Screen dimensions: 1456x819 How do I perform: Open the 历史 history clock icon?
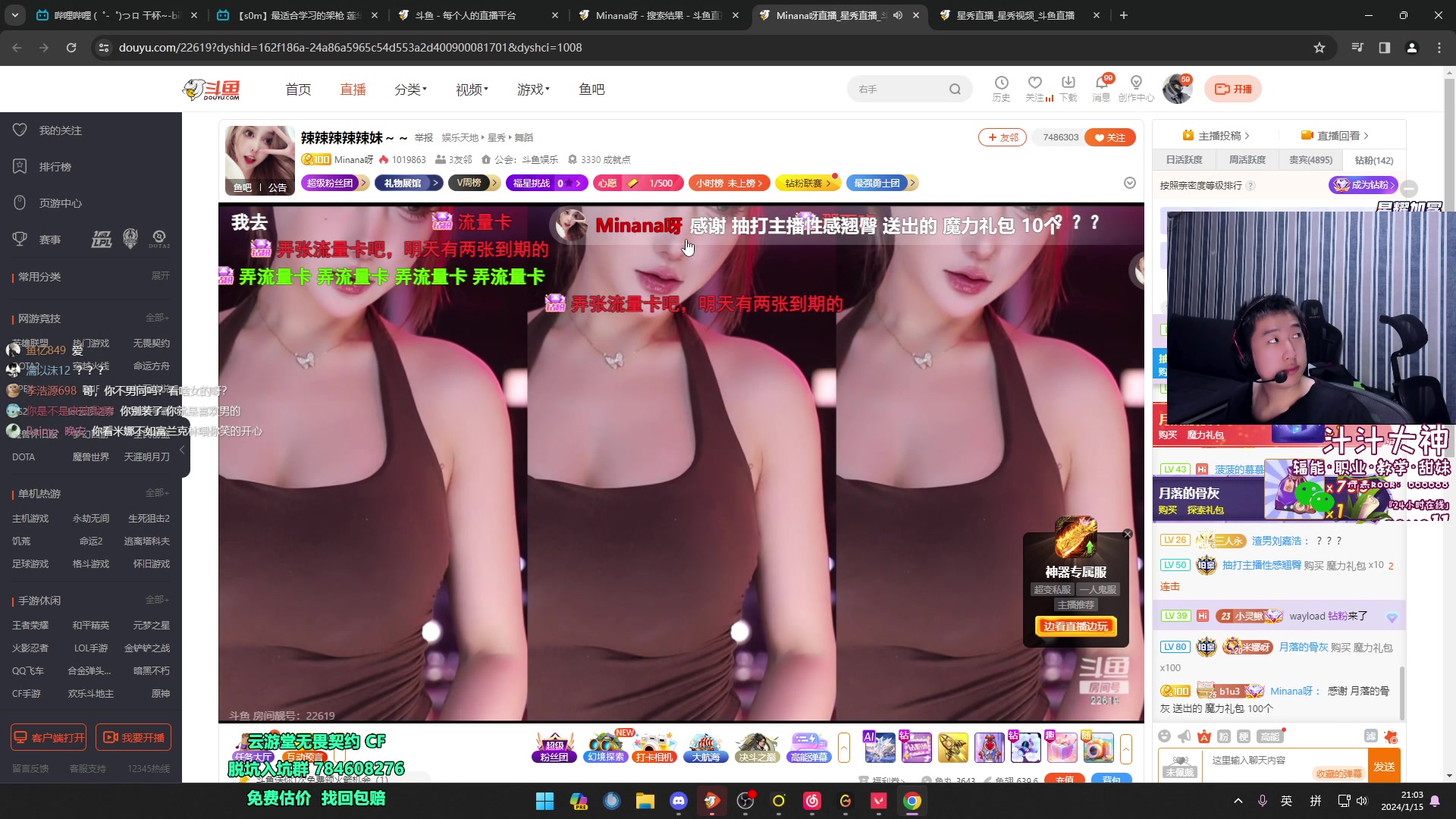click(1001, 83)
